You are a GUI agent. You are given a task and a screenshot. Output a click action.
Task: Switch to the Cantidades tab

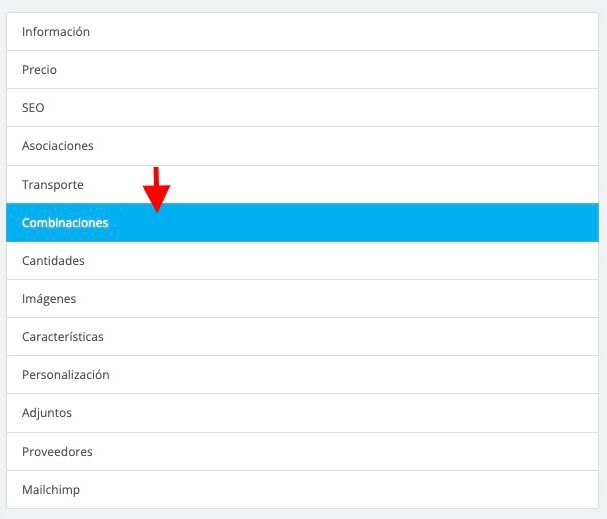[x=302, y=261]
